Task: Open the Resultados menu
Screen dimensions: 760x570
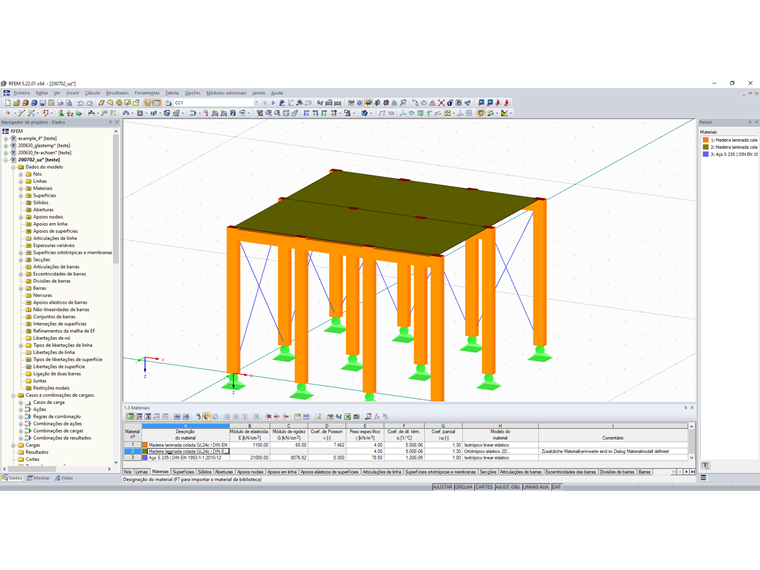Action: pyautogui.click(x=117, y=93)
